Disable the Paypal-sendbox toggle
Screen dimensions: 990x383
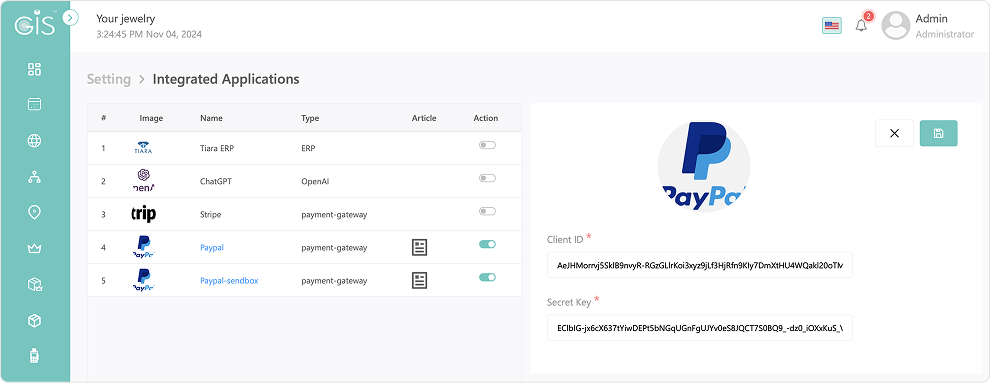coord(487,277)
